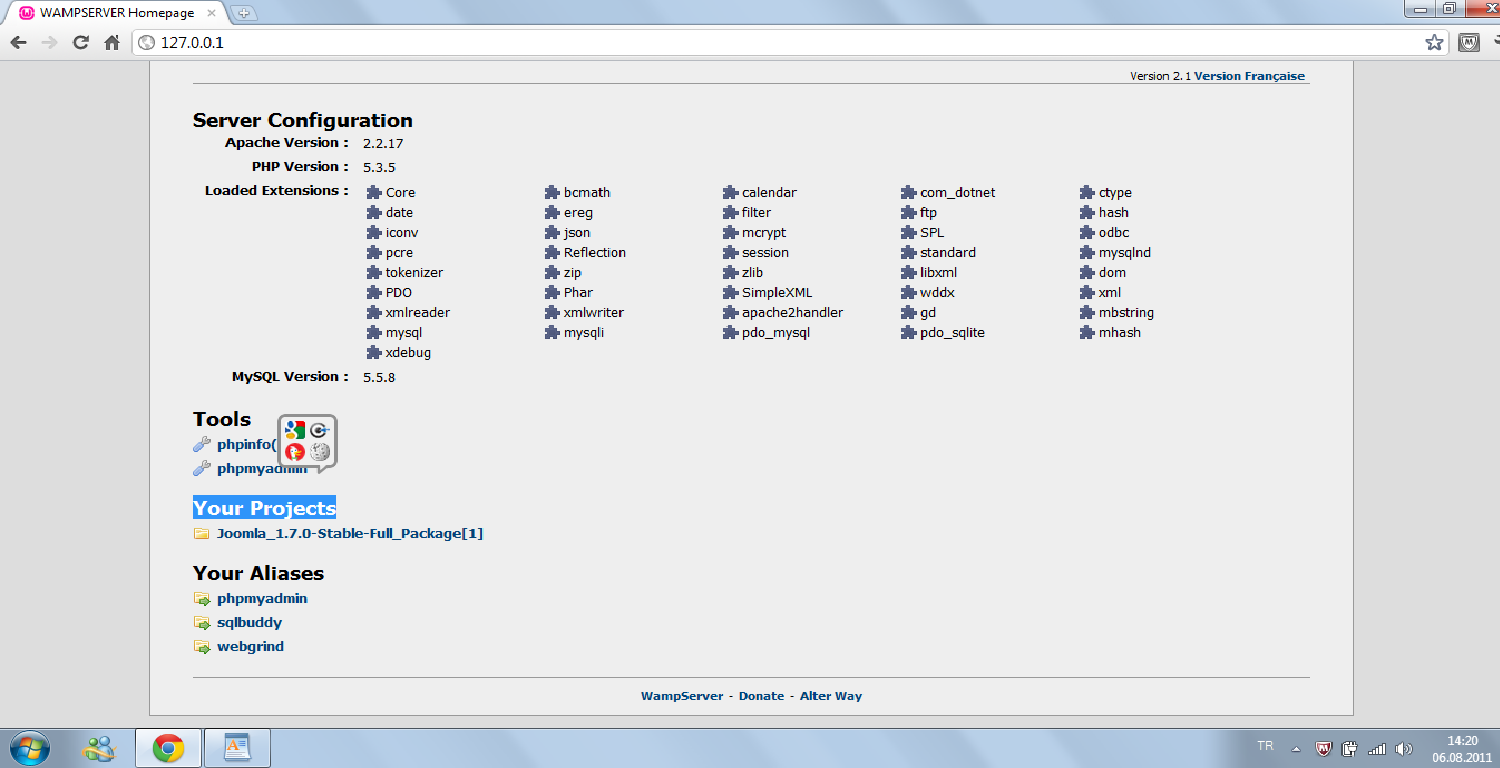Show hidden tray icons arrow

pos(1296,748)
